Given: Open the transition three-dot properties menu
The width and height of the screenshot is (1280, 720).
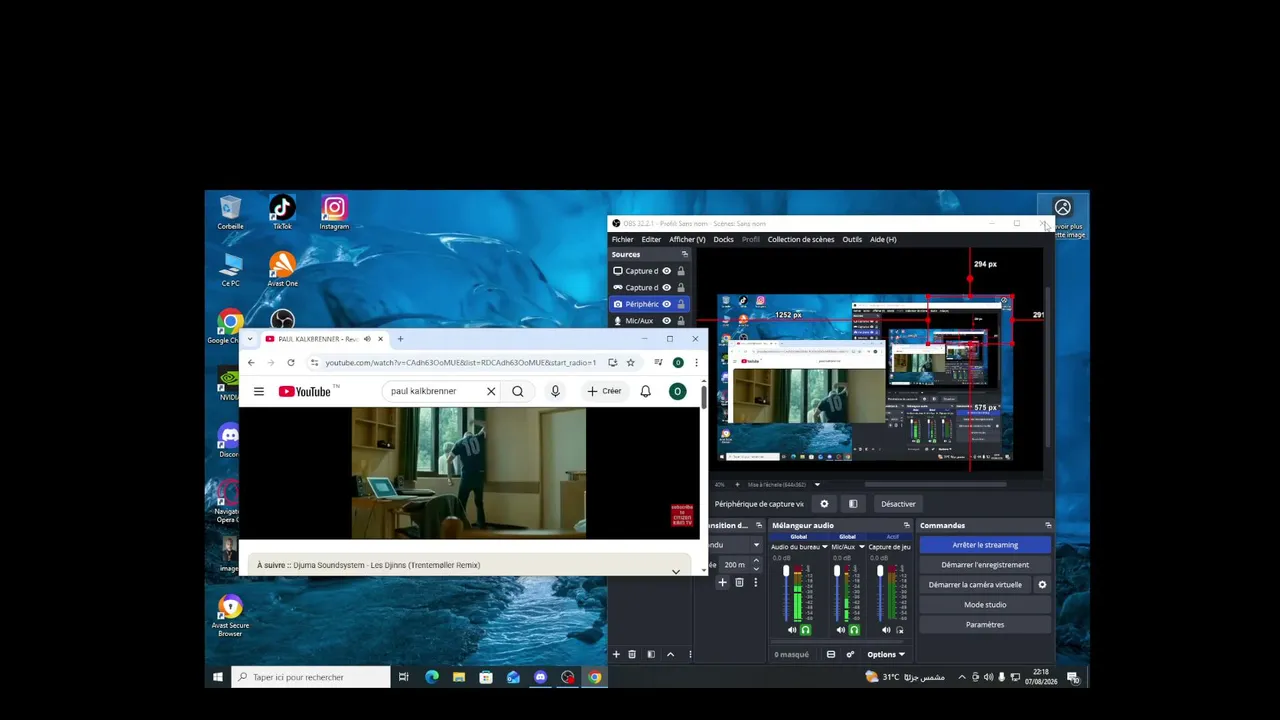Looking at the screenshot, I should coord(755,582).
